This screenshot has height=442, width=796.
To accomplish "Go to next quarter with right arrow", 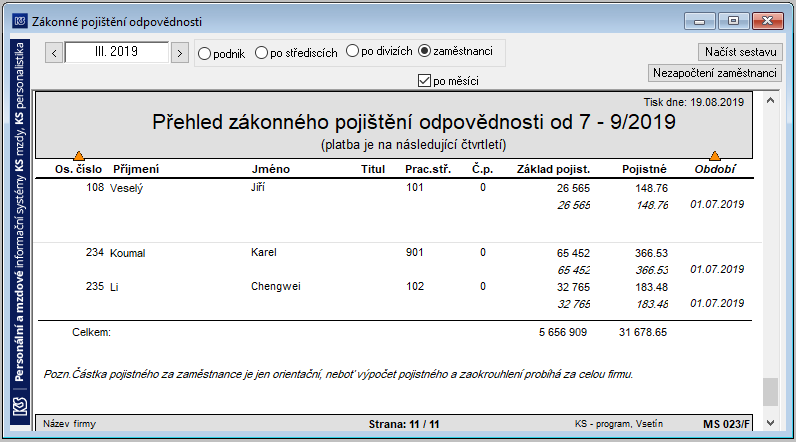I will click(x=180, y=53).
